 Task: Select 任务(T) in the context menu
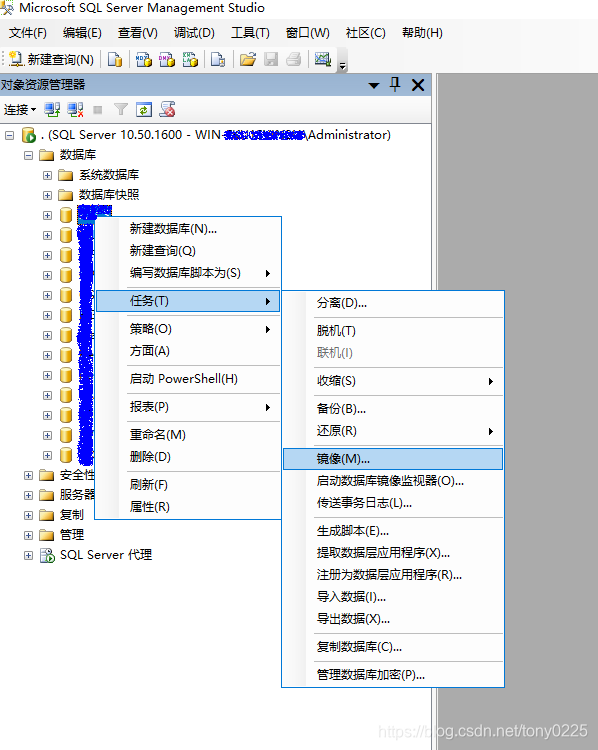pyautogui.click(x=188, y=301)
